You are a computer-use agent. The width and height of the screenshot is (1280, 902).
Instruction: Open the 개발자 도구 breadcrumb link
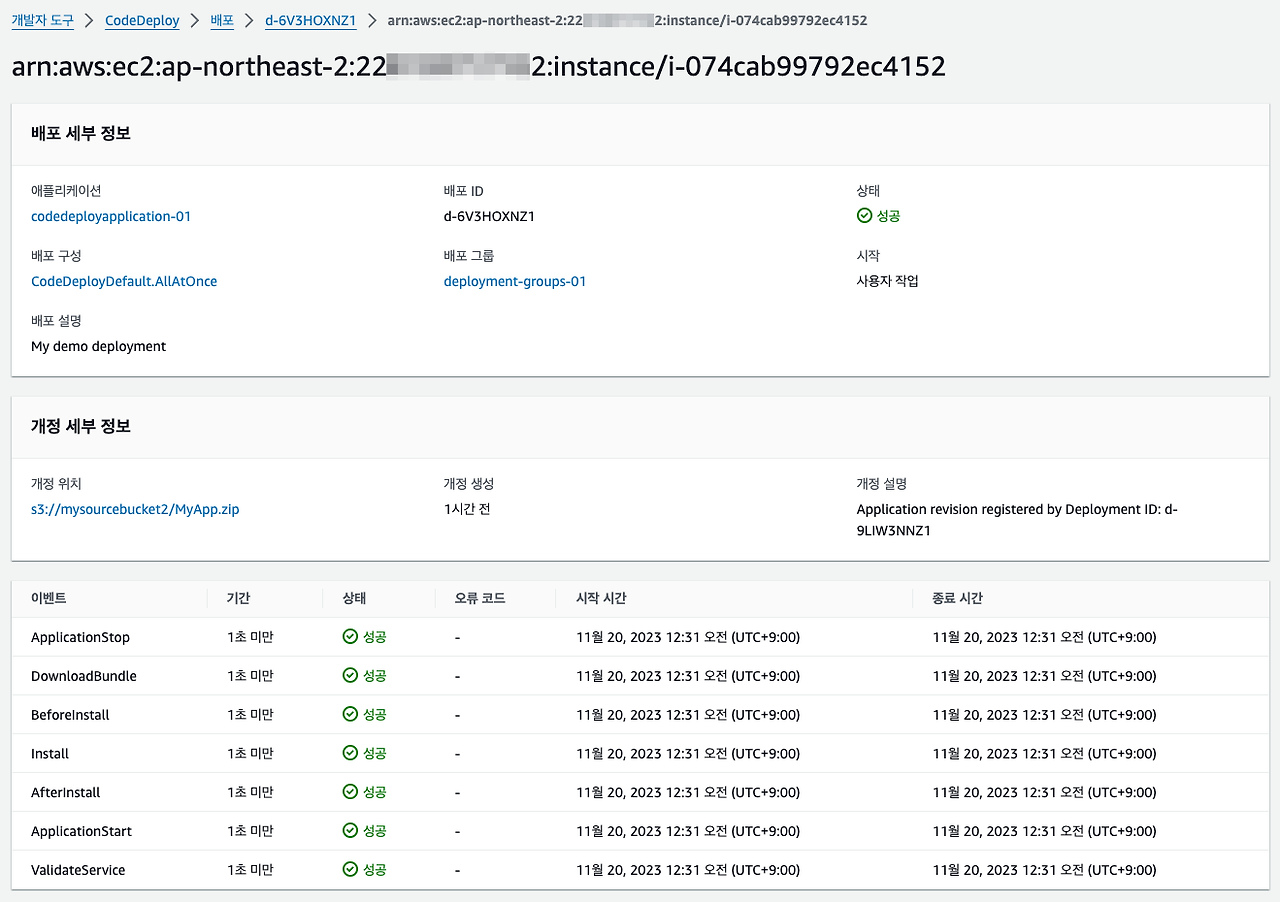[x=42, y=20]
